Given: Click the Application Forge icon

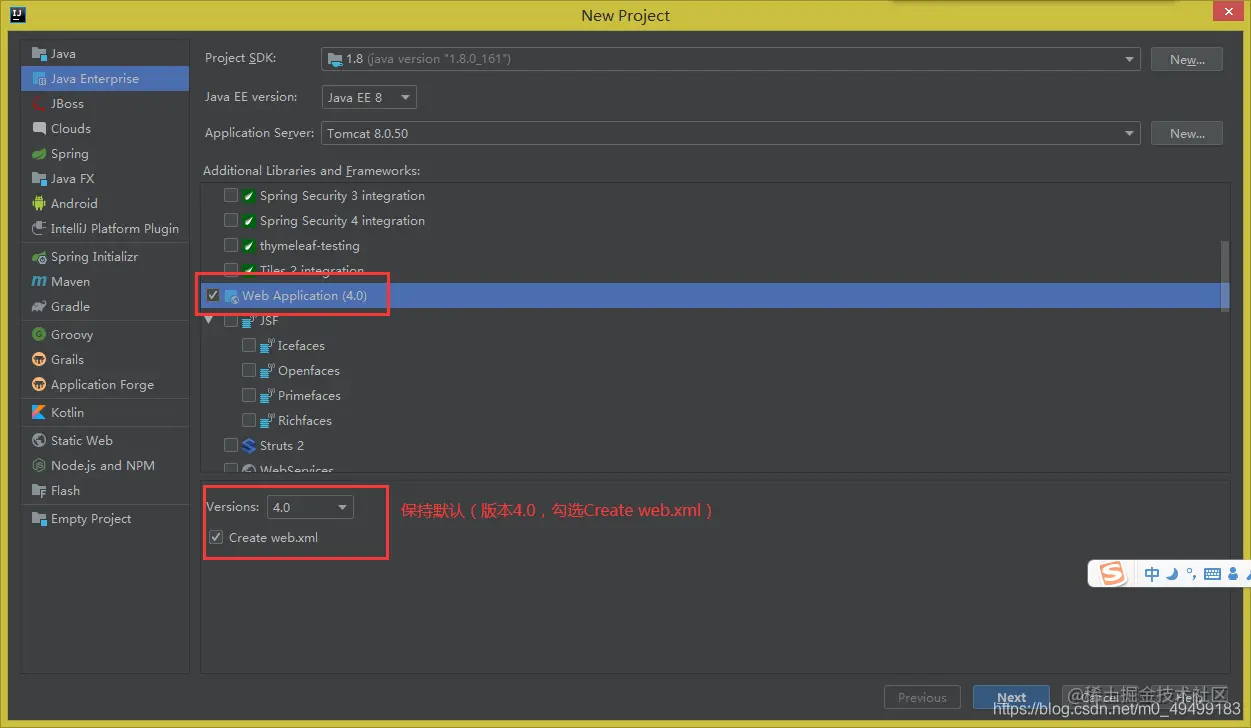Looking at the screenshot, I should click(x=39, y=385).
